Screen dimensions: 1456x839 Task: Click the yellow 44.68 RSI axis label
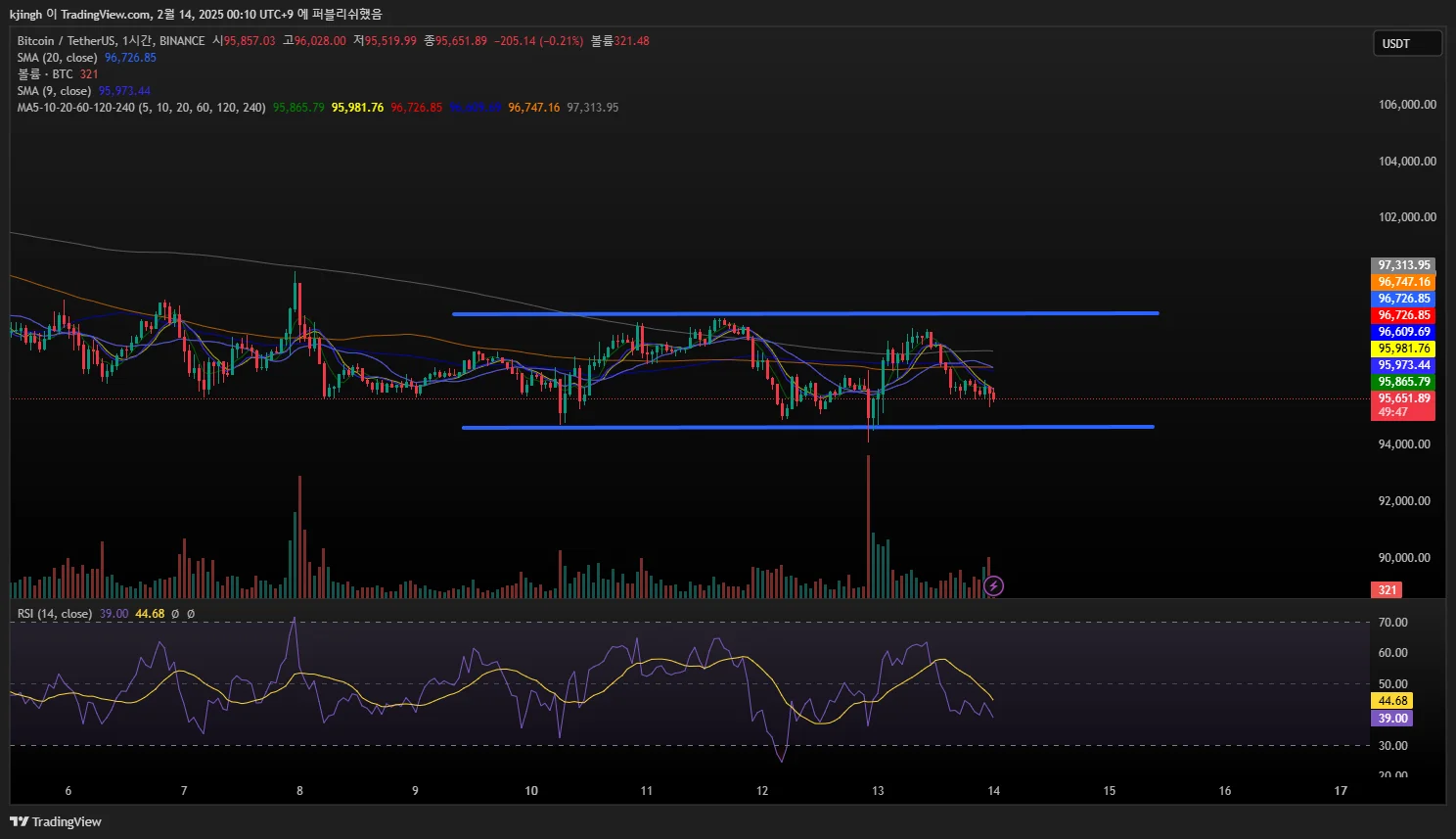(1392, 701)
